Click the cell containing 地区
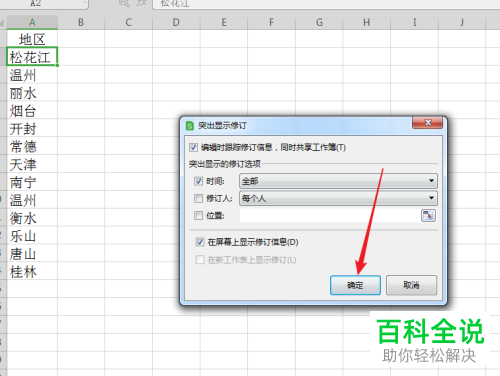Image resolution: width=500 pixels, height=376 pixels. [32, 39]
